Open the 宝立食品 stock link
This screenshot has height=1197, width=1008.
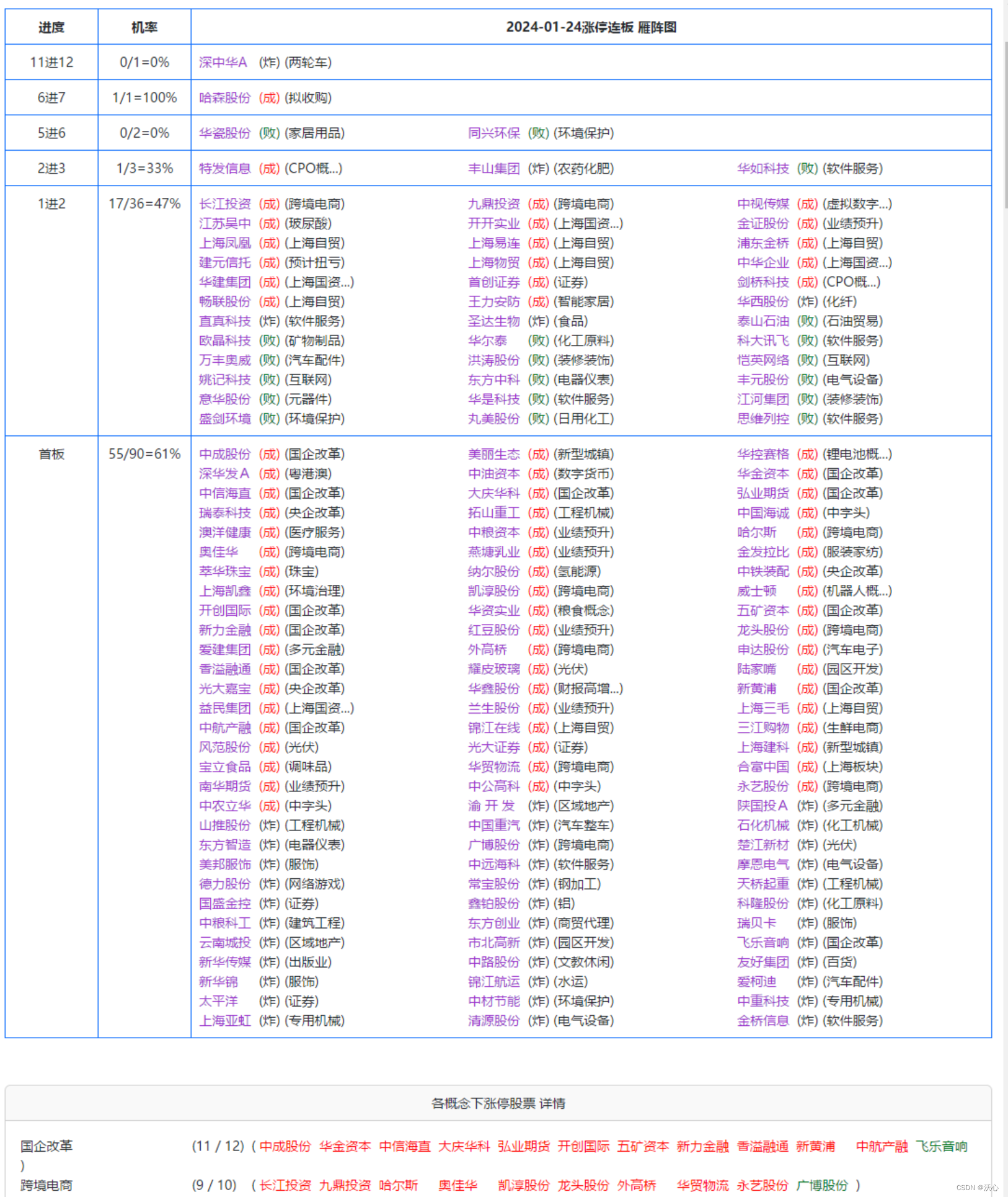(224, 767)
